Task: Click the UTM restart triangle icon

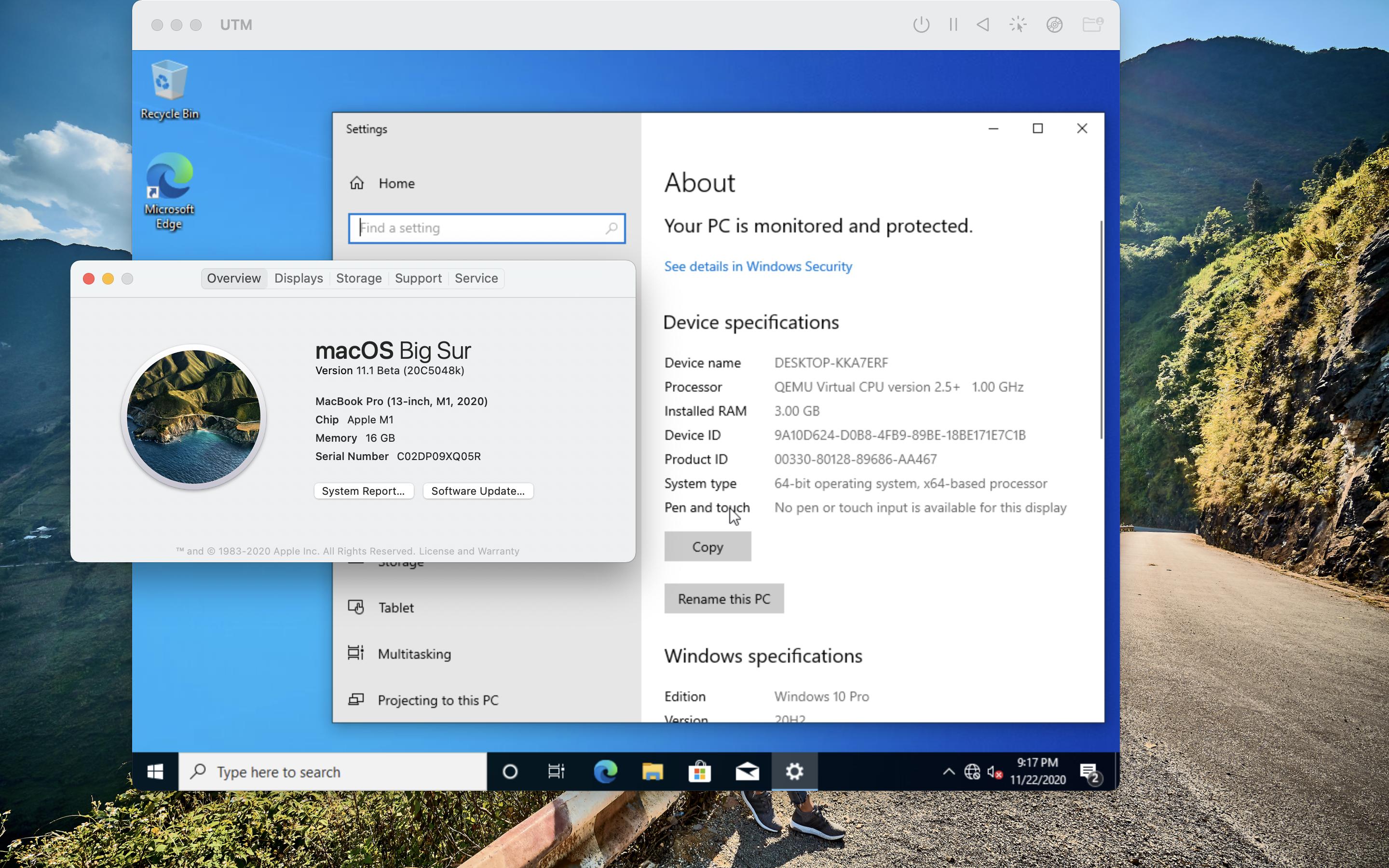Action: (983, 25)
